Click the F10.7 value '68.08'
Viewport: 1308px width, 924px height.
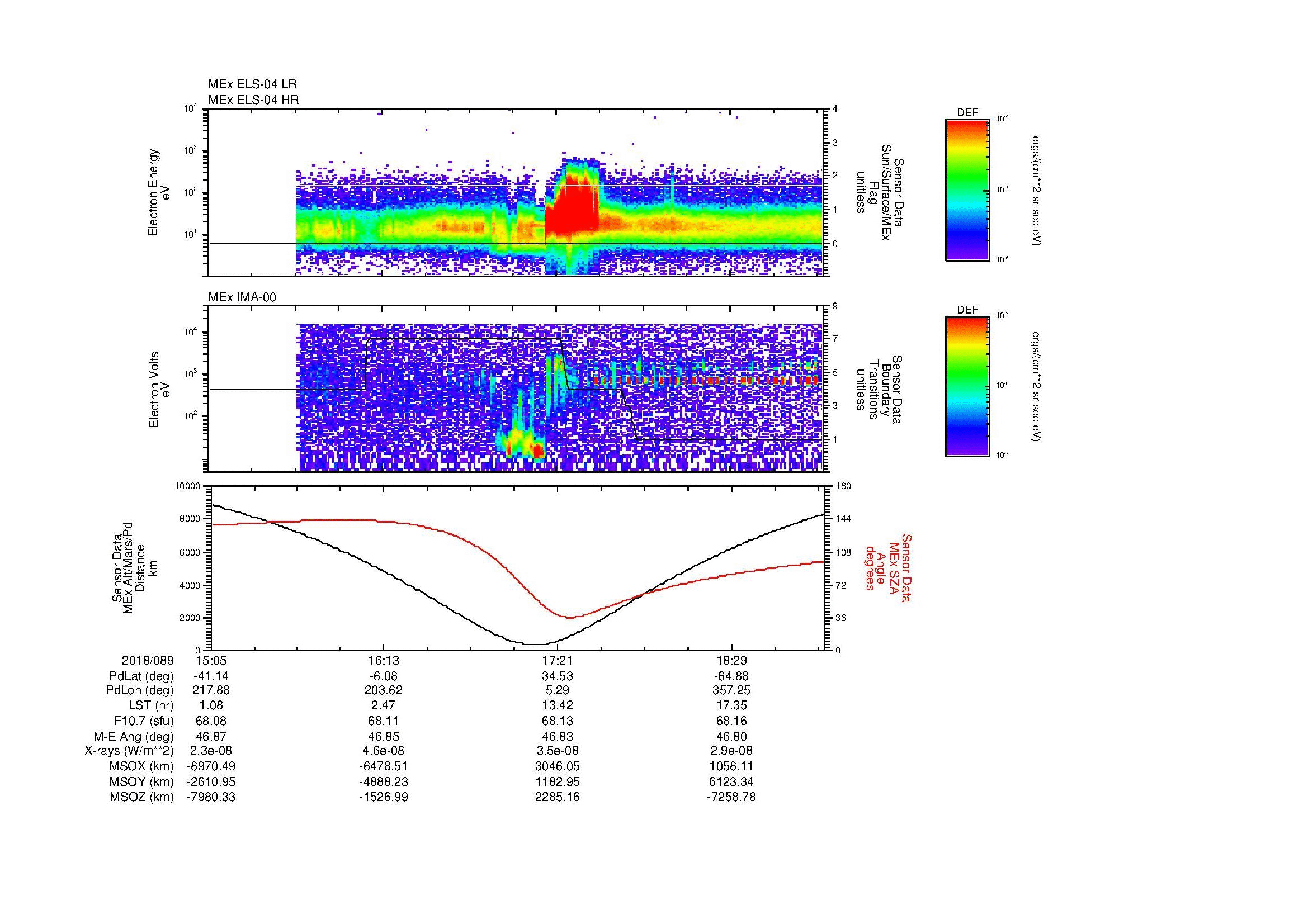coord(211,721)
